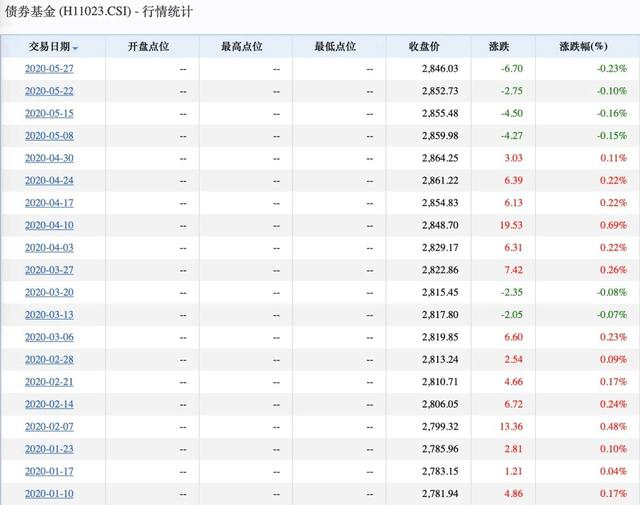Viewport: 640px width, 505px height.
Task: Select the change value -6.70
Action: pyautogui.click(x=512, y=69)
